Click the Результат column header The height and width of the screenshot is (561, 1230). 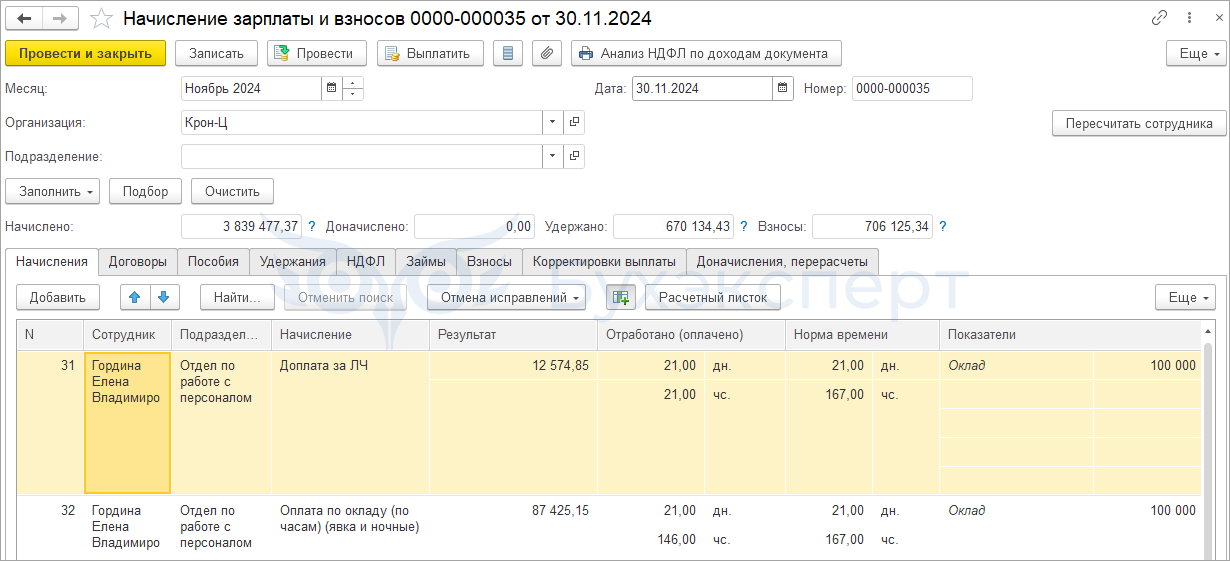click(513, 334)
